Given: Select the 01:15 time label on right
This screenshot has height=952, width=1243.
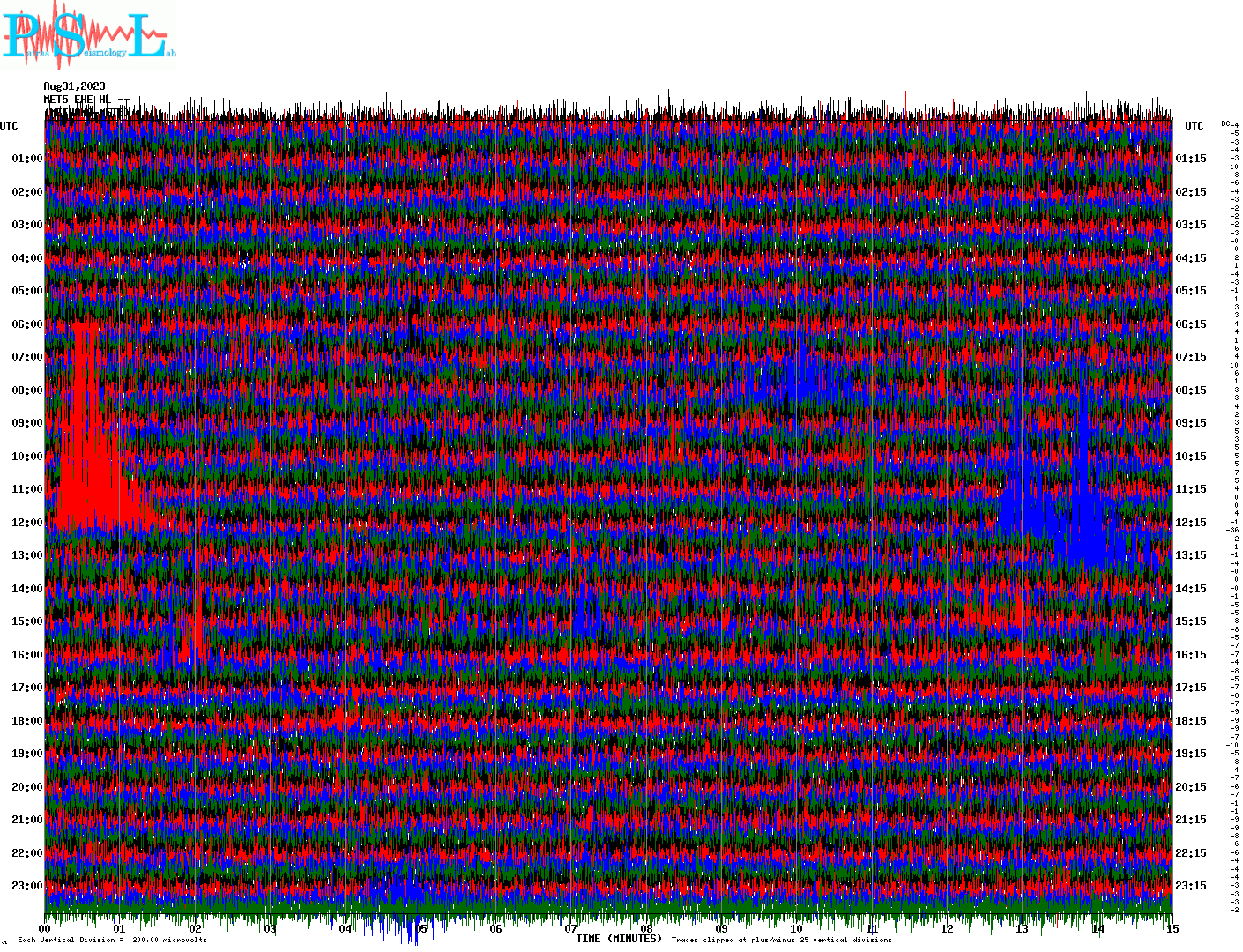Looking at the screenshot, I should [x=1191, y=159].
